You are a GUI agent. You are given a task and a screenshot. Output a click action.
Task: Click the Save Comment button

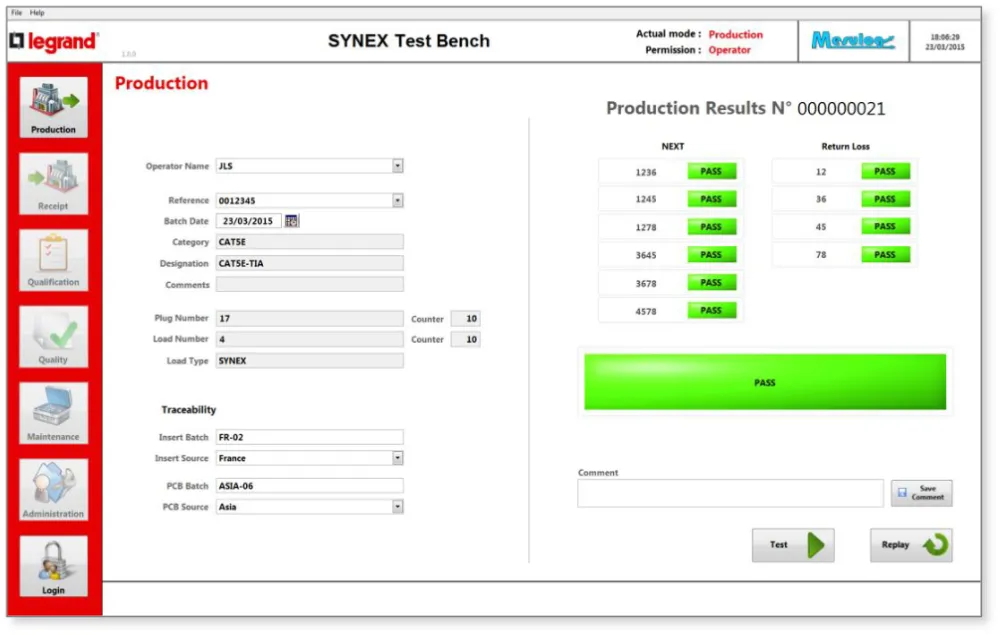922,493
